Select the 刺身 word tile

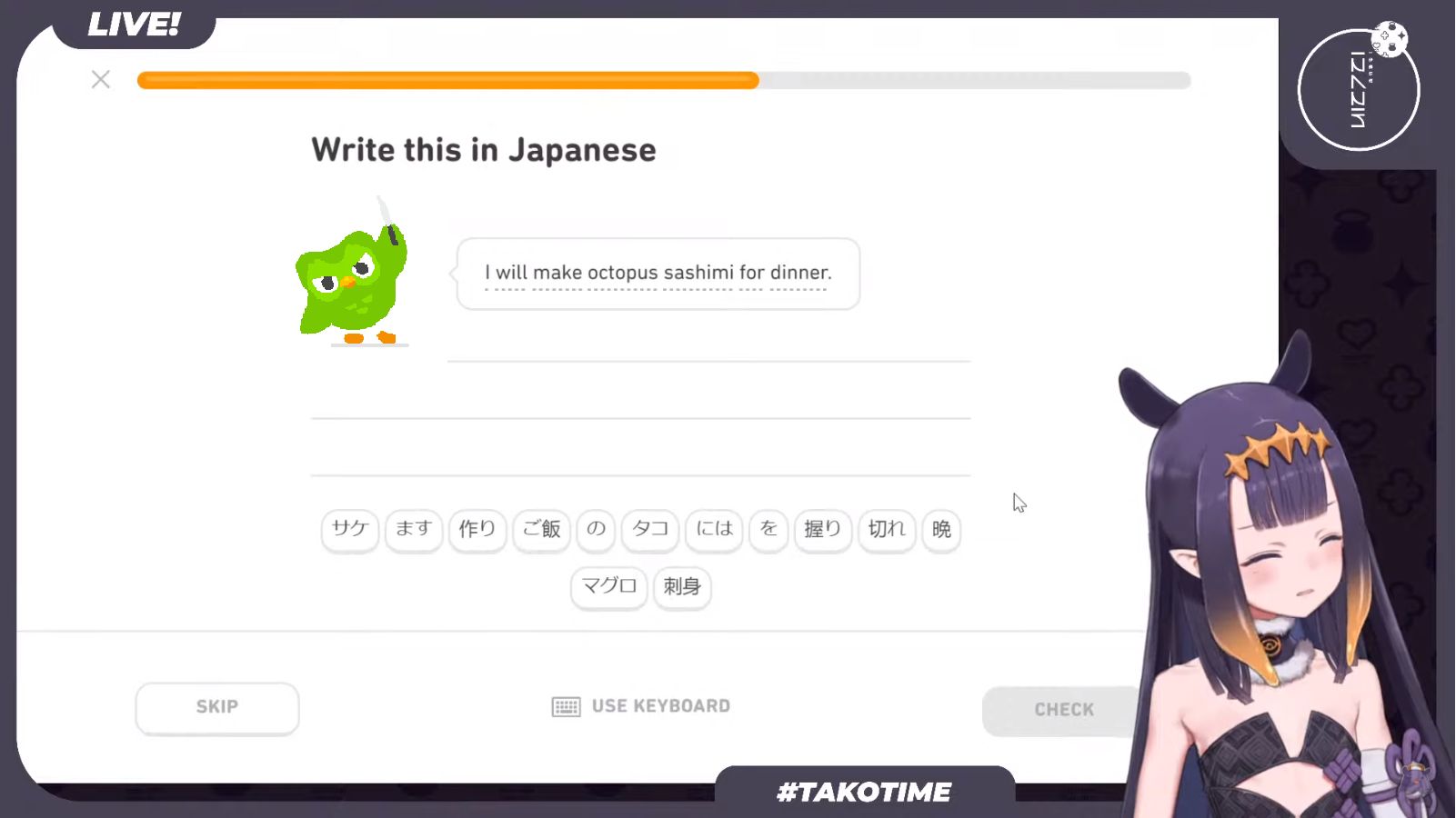(682, 588)
